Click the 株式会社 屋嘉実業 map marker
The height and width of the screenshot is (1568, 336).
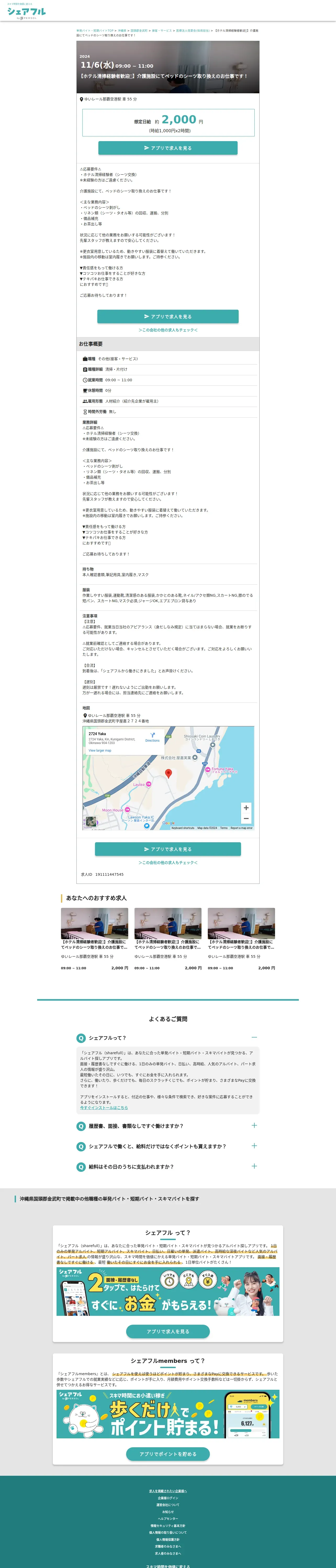click(x=195, y=758)
